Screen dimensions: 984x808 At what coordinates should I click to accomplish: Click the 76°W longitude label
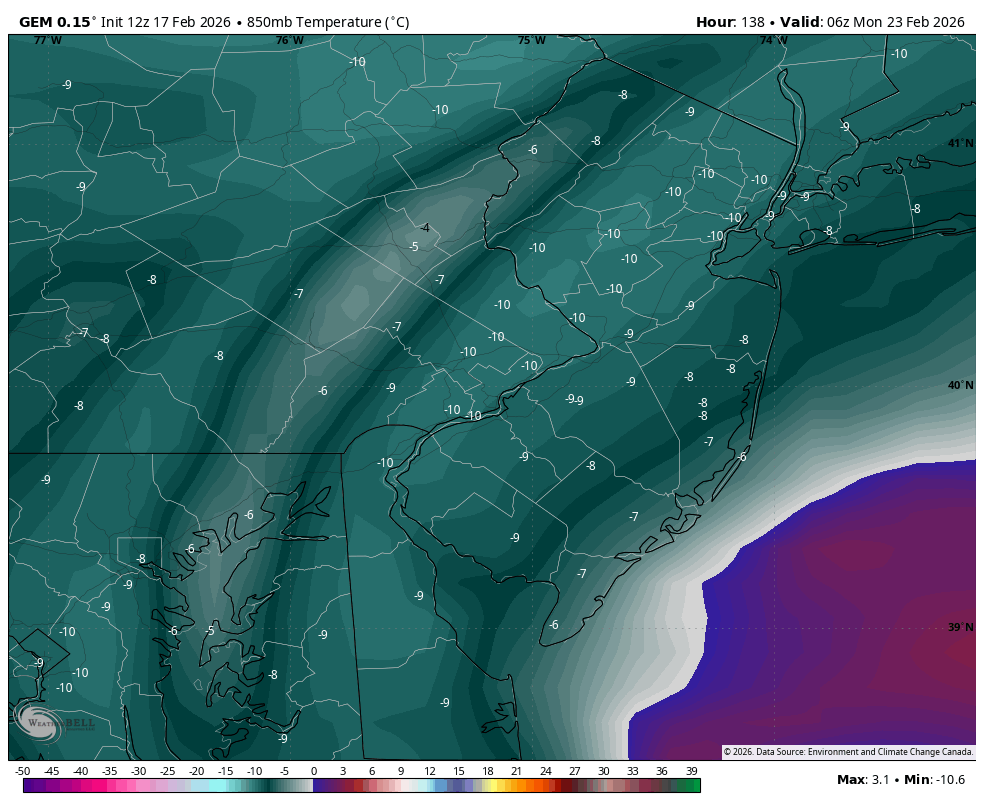coord(289,40)
